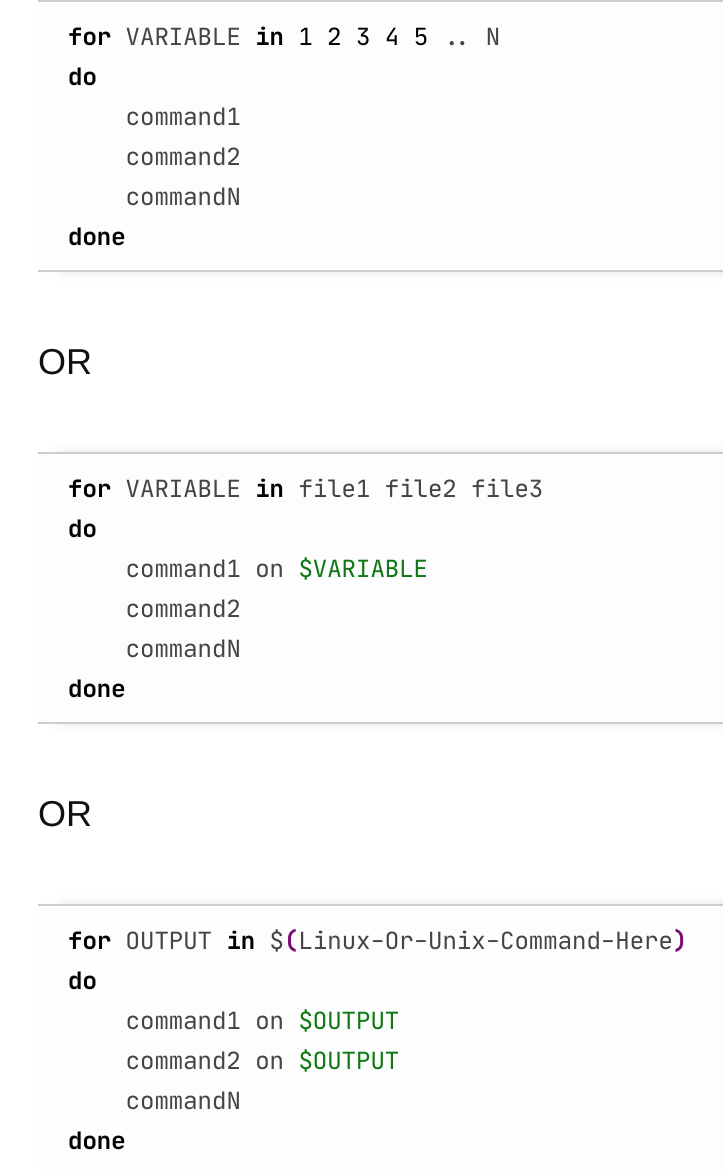Click command2 in the second code block

pos(183,609)
